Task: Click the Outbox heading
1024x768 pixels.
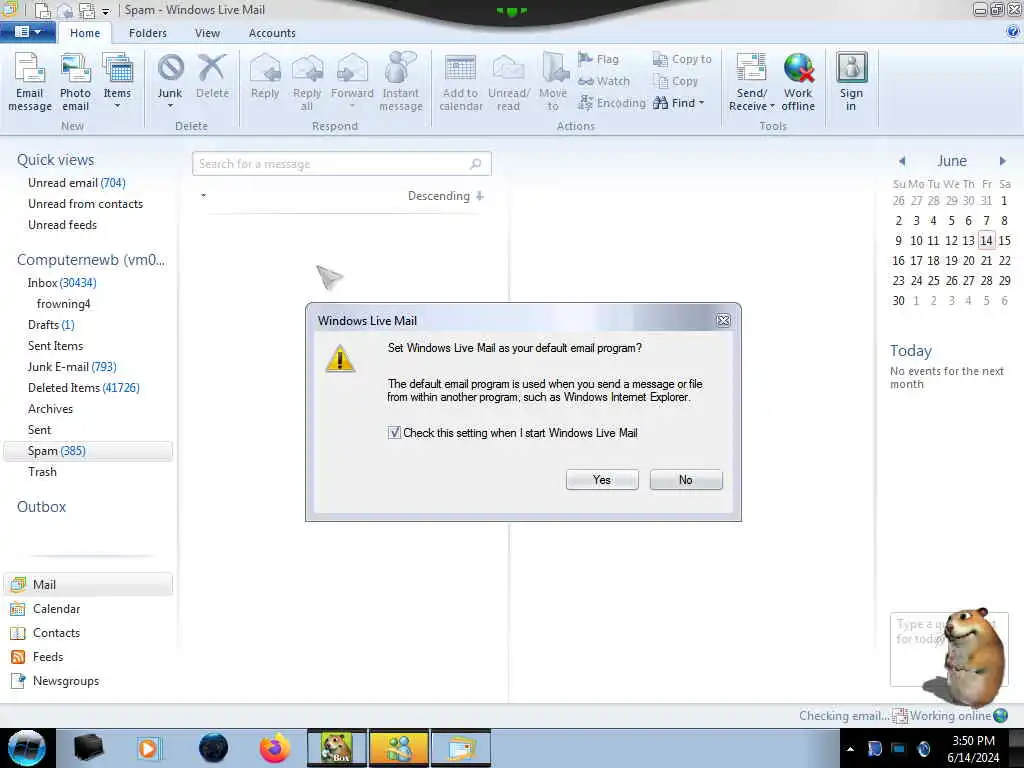Action: tap(41, 507)
